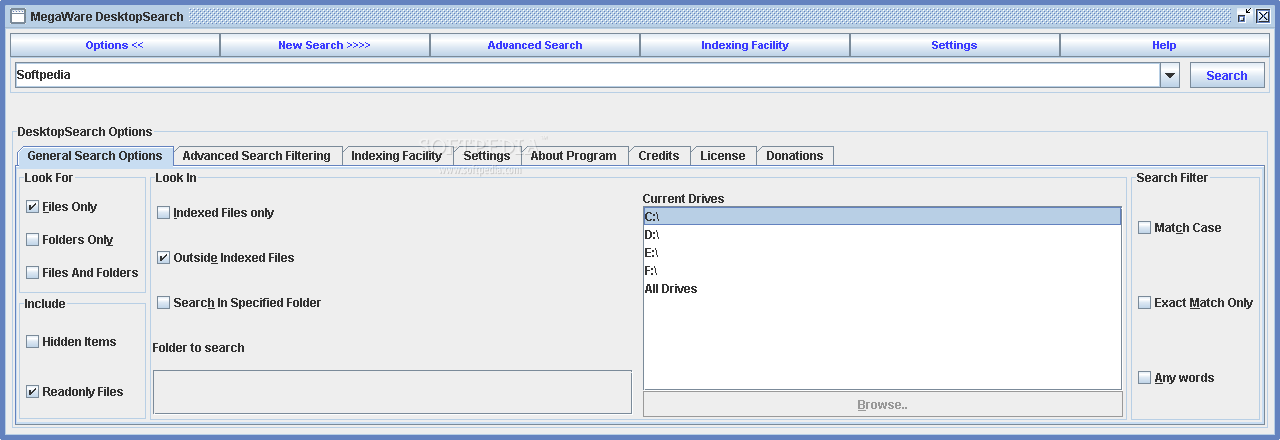Open Indexing Facility from the top bar
Screen dimensions: 1280x440
click(745, 45)
